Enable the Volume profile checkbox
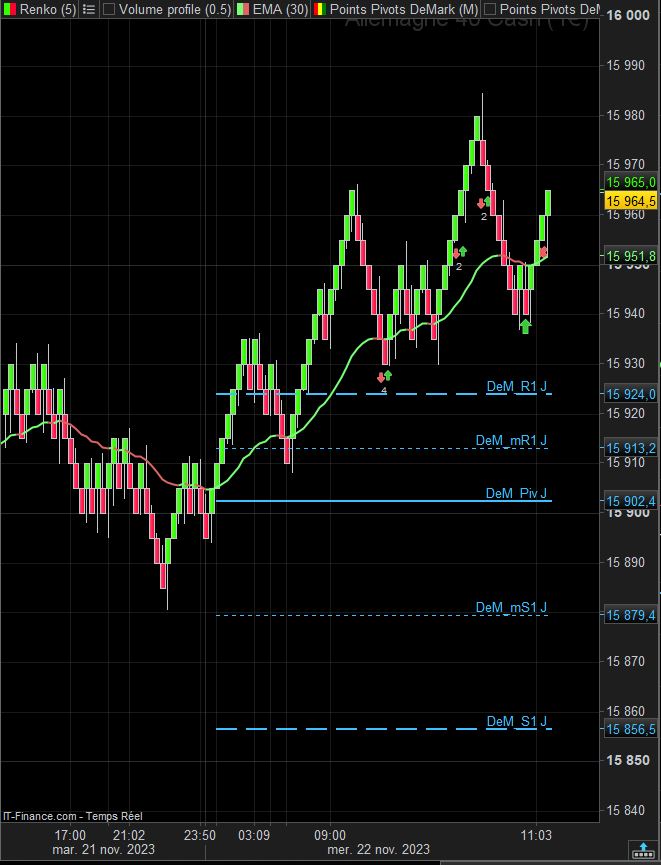This screenshot has width=661, height=865. [x=109, y=9]
